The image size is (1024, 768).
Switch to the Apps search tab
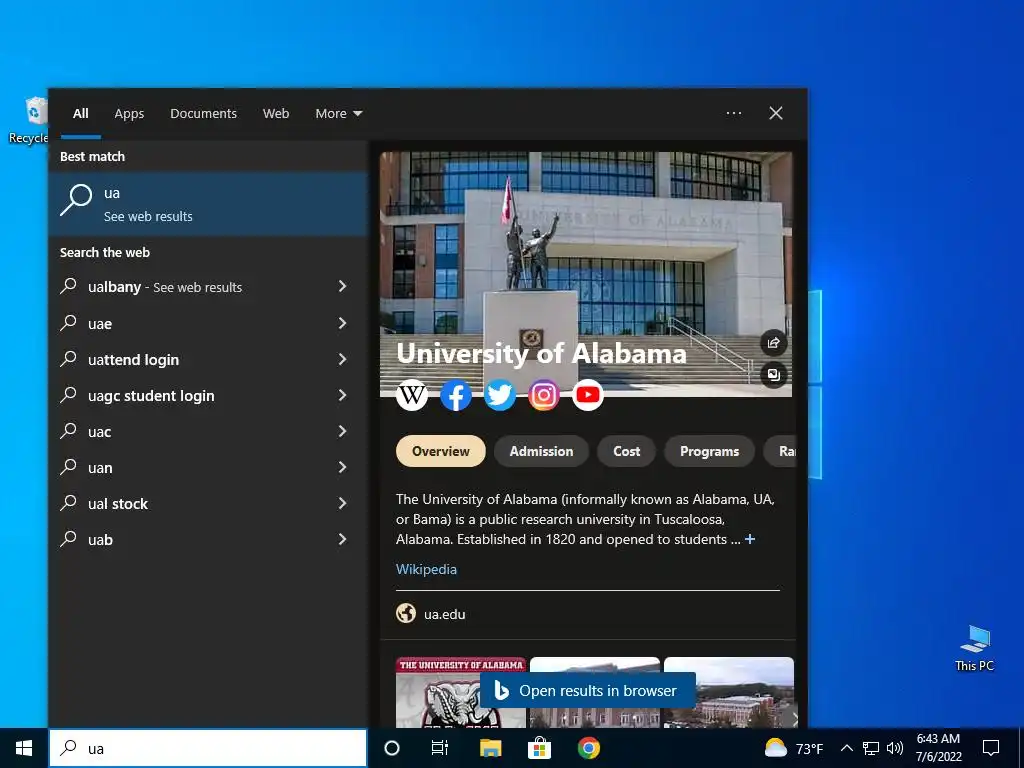[x=129, y=114]
